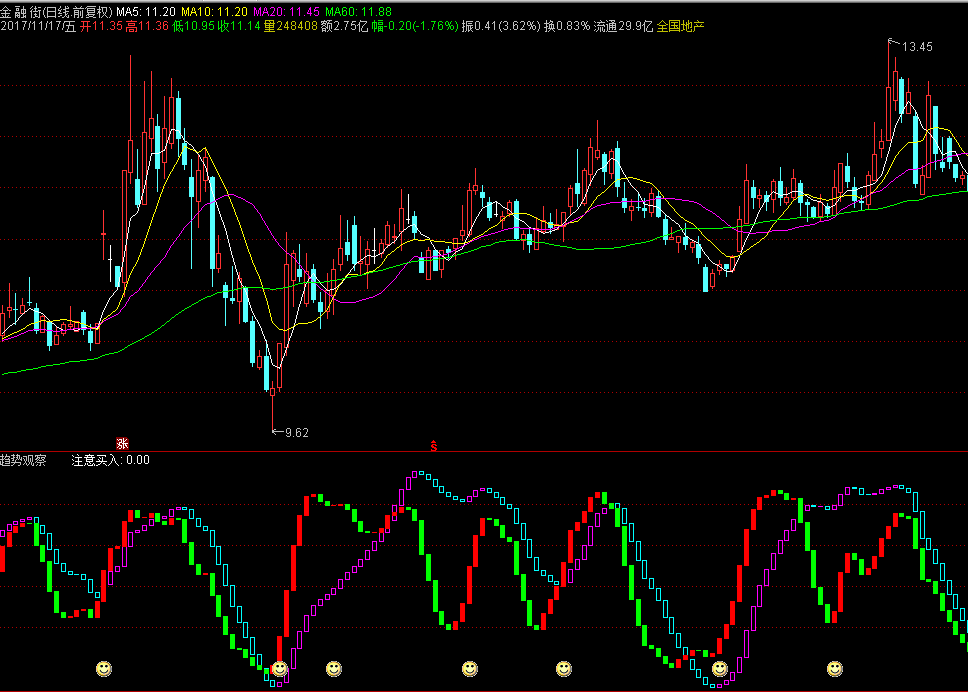
Task: Click the leftmost smiley face buy signal
Action: [104, 669]
